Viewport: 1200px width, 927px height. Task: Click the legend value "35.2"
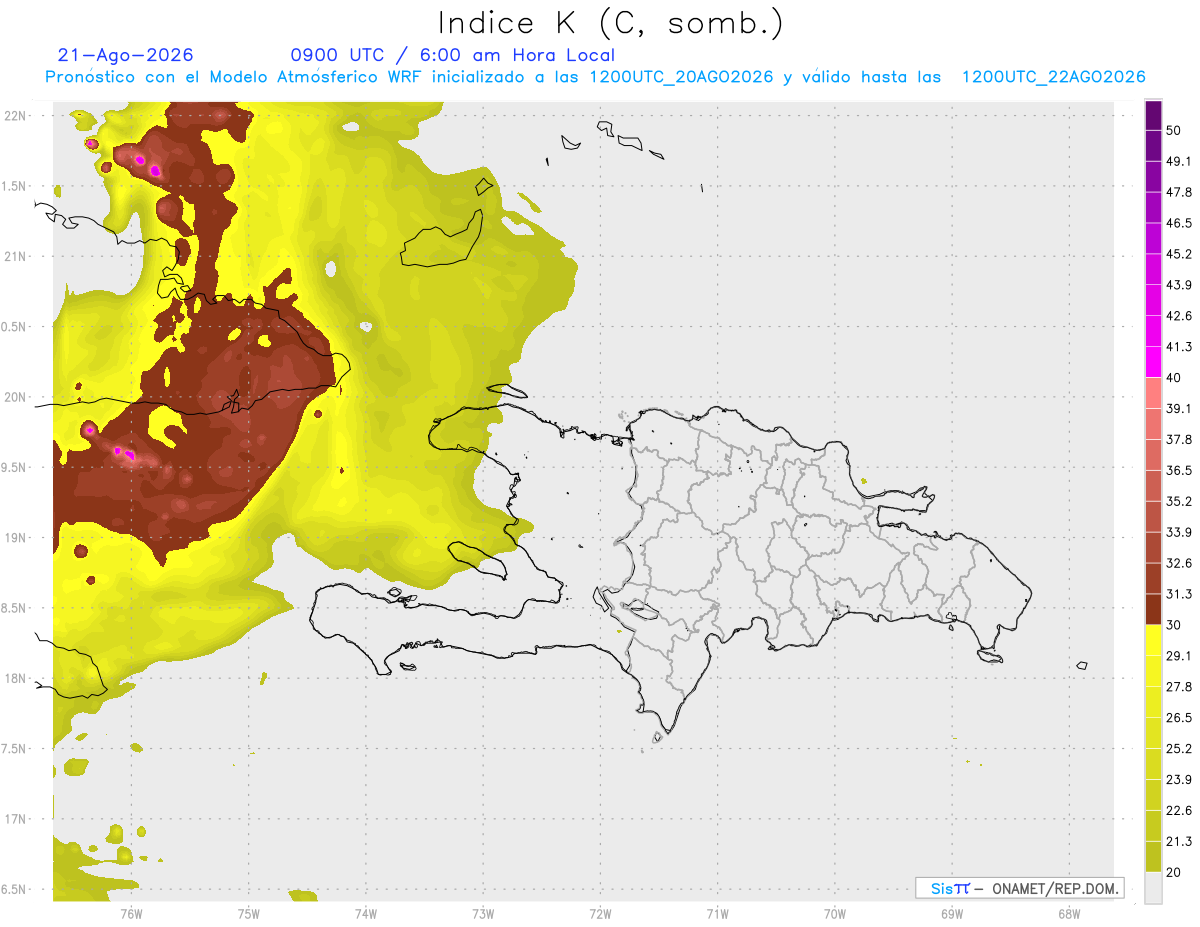1179,501
